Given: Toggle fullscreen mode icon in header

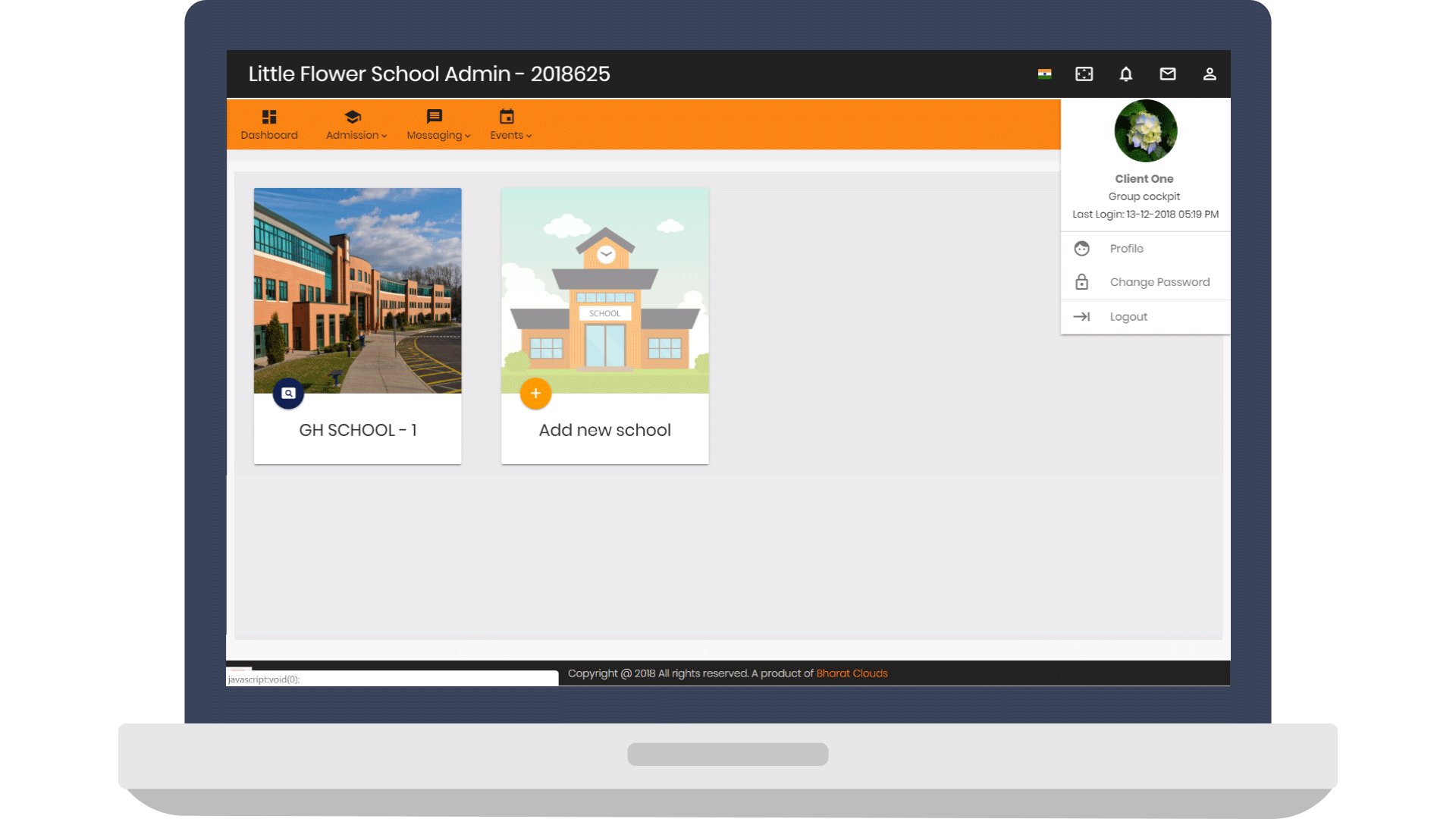Looking at the screenshot, I should click(1084, 74).
